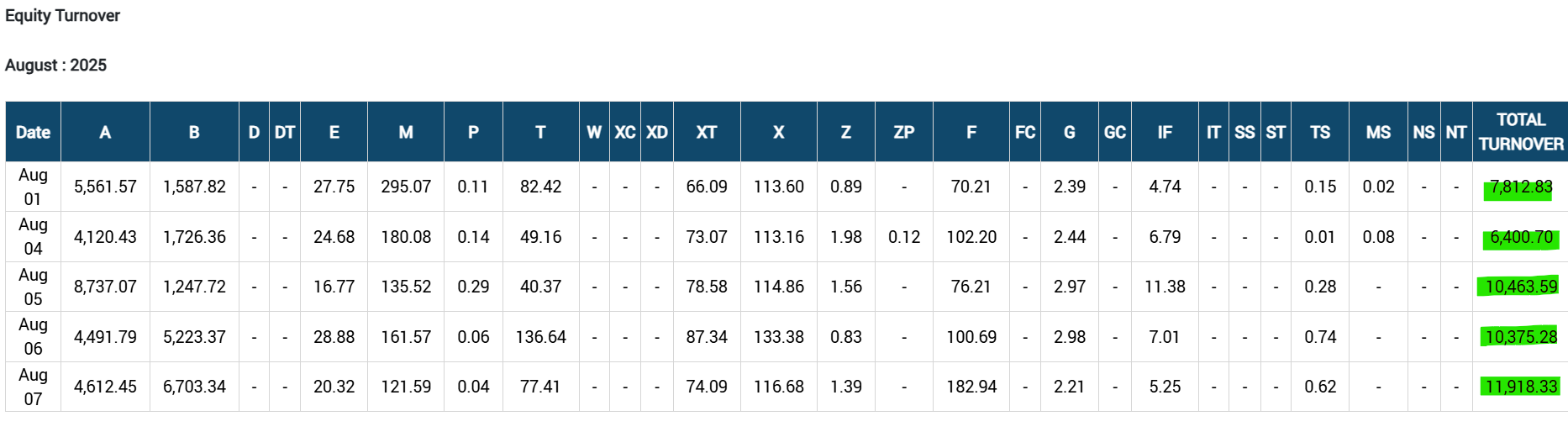Select the IF column header

click(x=1164, y=132)
